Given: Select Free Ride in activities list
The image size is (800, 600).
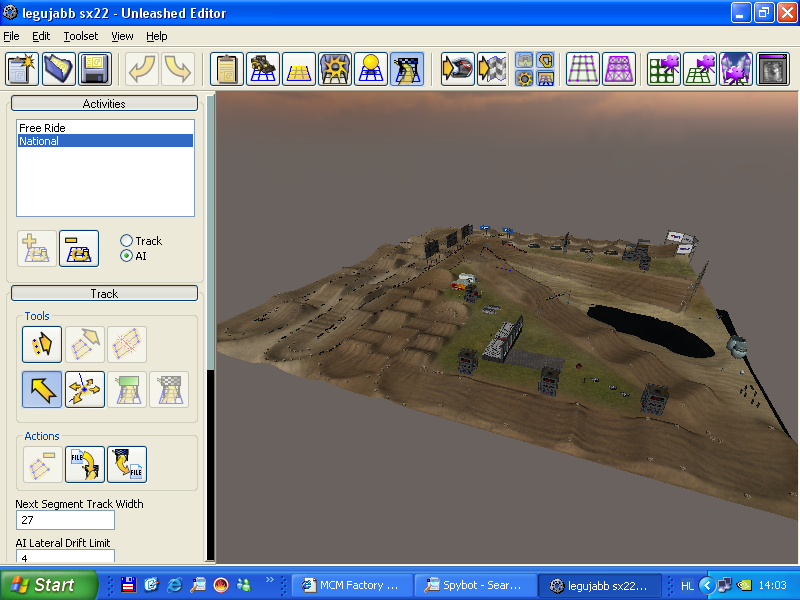Looking at the screenshot, I should tap(42, 128).
